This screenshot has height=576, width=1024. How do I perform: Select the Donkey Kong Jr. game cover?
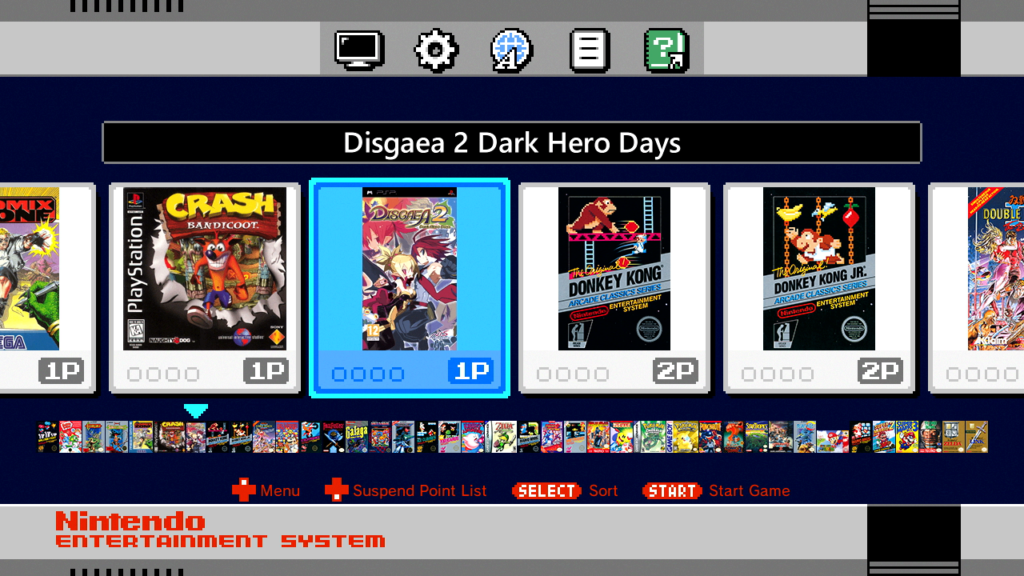(819, 268)
